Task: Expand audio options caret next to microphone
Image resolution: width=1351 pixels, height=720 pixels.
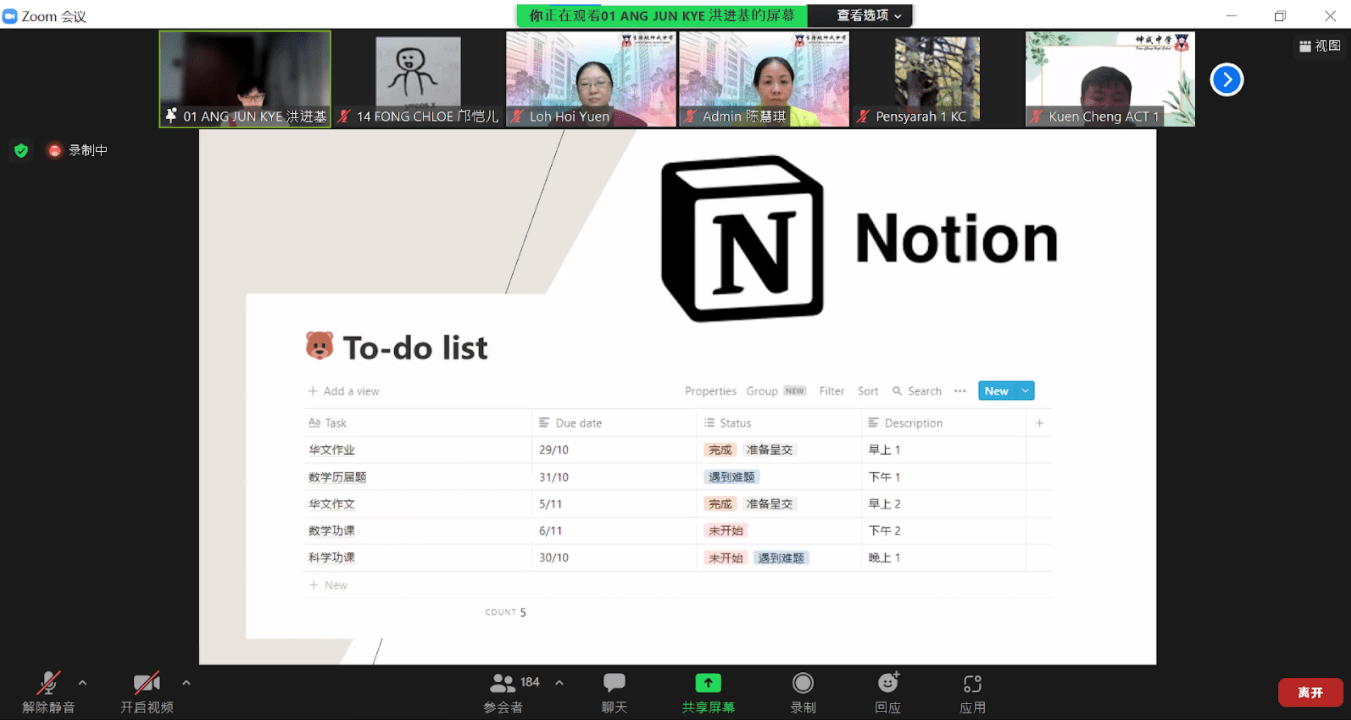Action: click(x=82, y=683)
